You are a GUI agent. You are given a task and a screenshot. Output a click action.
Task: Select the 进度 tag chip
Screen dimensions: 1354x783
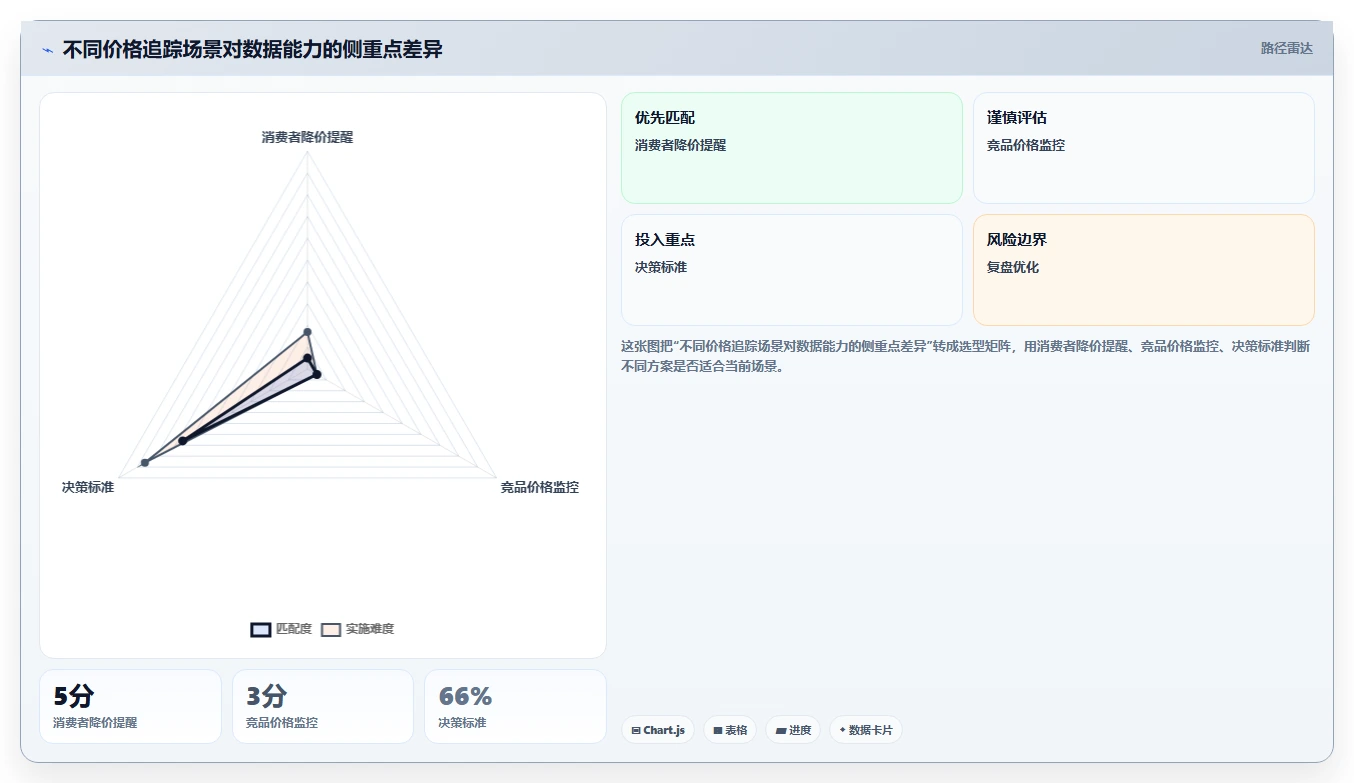[793, 730]
